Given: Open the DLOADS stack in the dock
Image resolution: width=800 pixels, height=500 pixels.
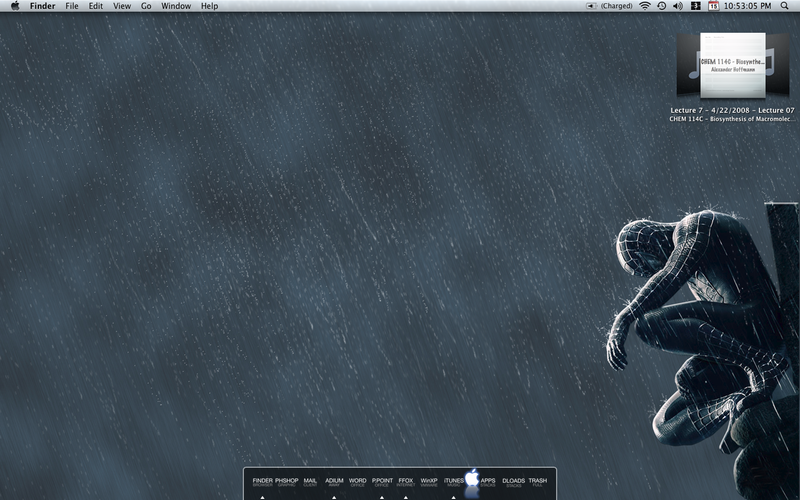Looking at the screenshot, I should pyautogui.click(x=513, y=483).
